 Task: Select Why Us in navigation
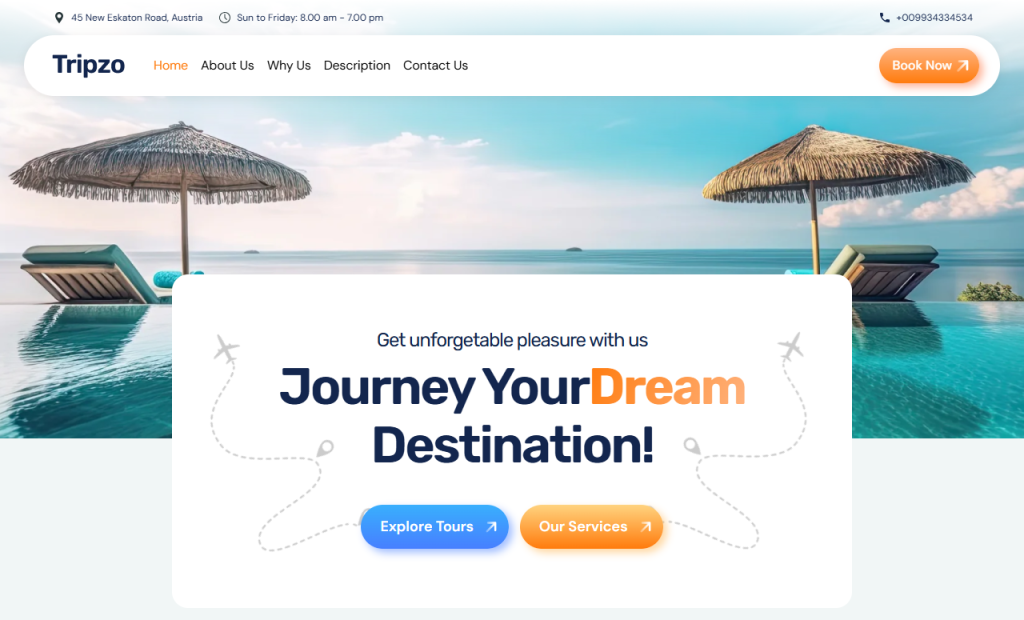pos(289,65)
